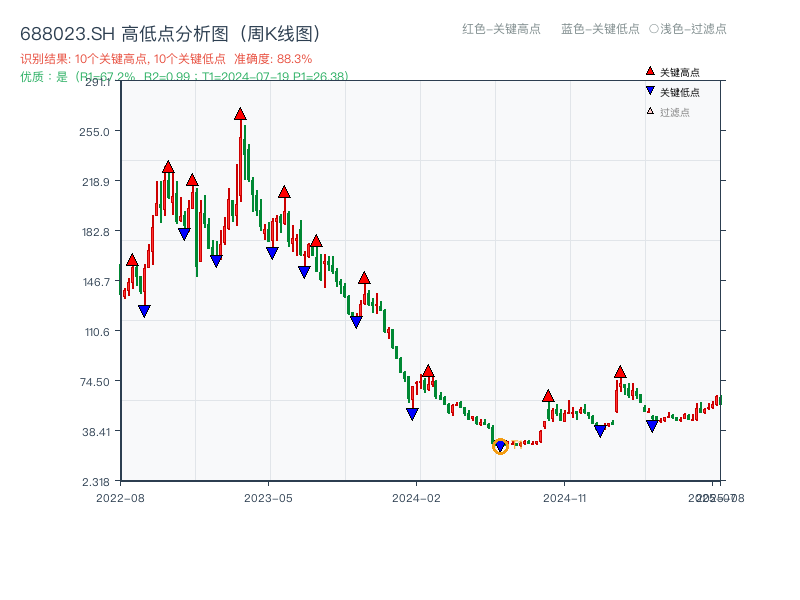The image size is (800, 600).
Task: Click the 2024-02 date label on x-axis
Action: (417, 495)
